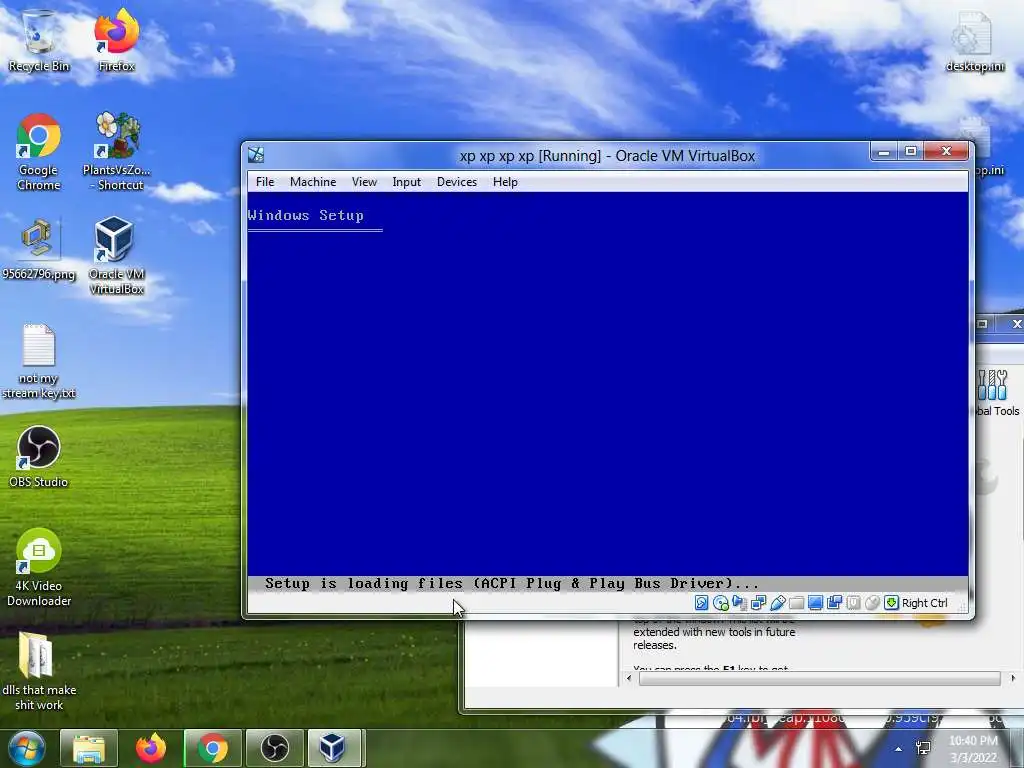The height and width of the screenshot is (768, 1024).
Task: Open the File menu in VirtualBox
Action: (264, 182)
